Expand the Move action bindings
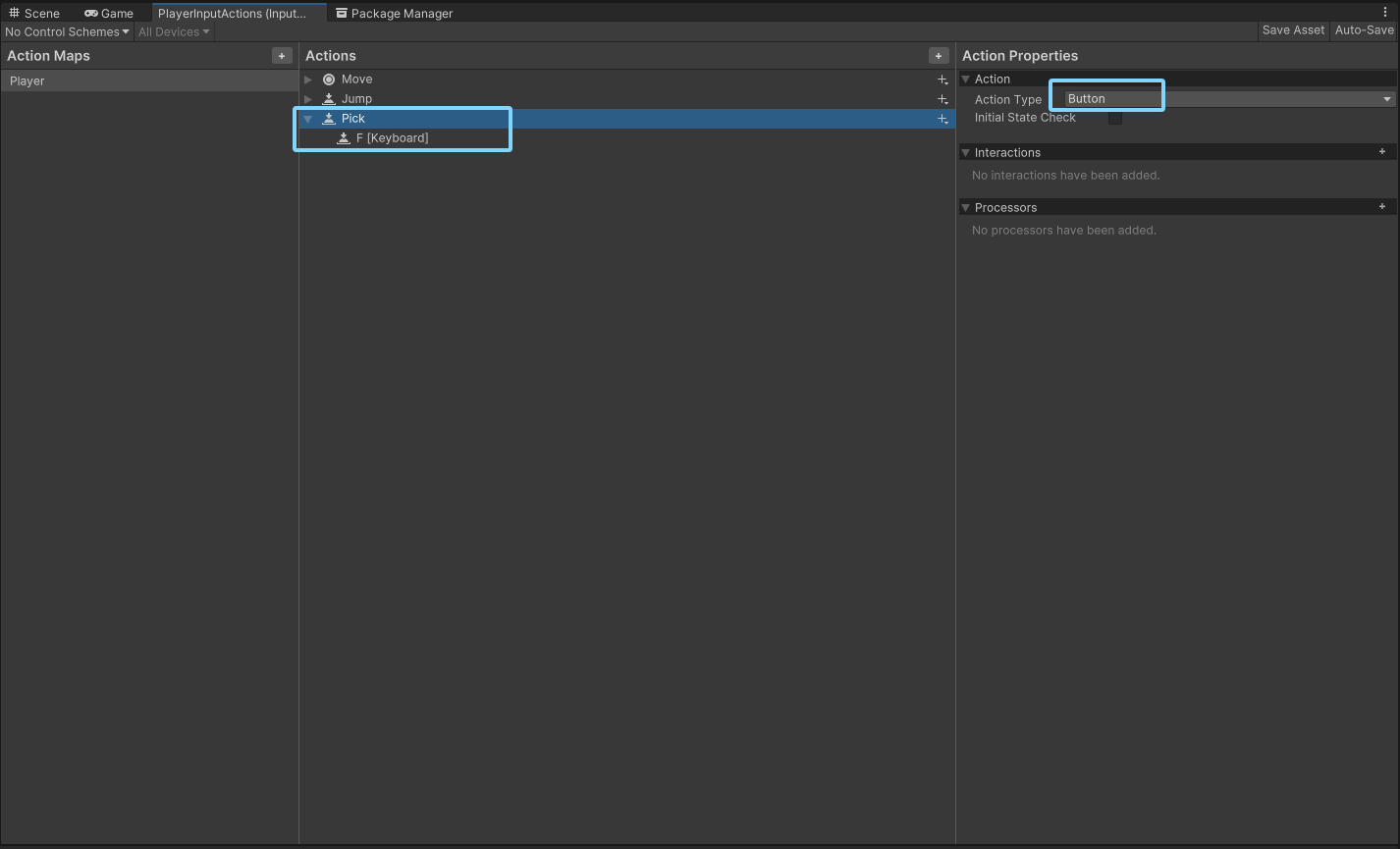1400x849 pixels. pyautogui.click(x=308, y=80)
